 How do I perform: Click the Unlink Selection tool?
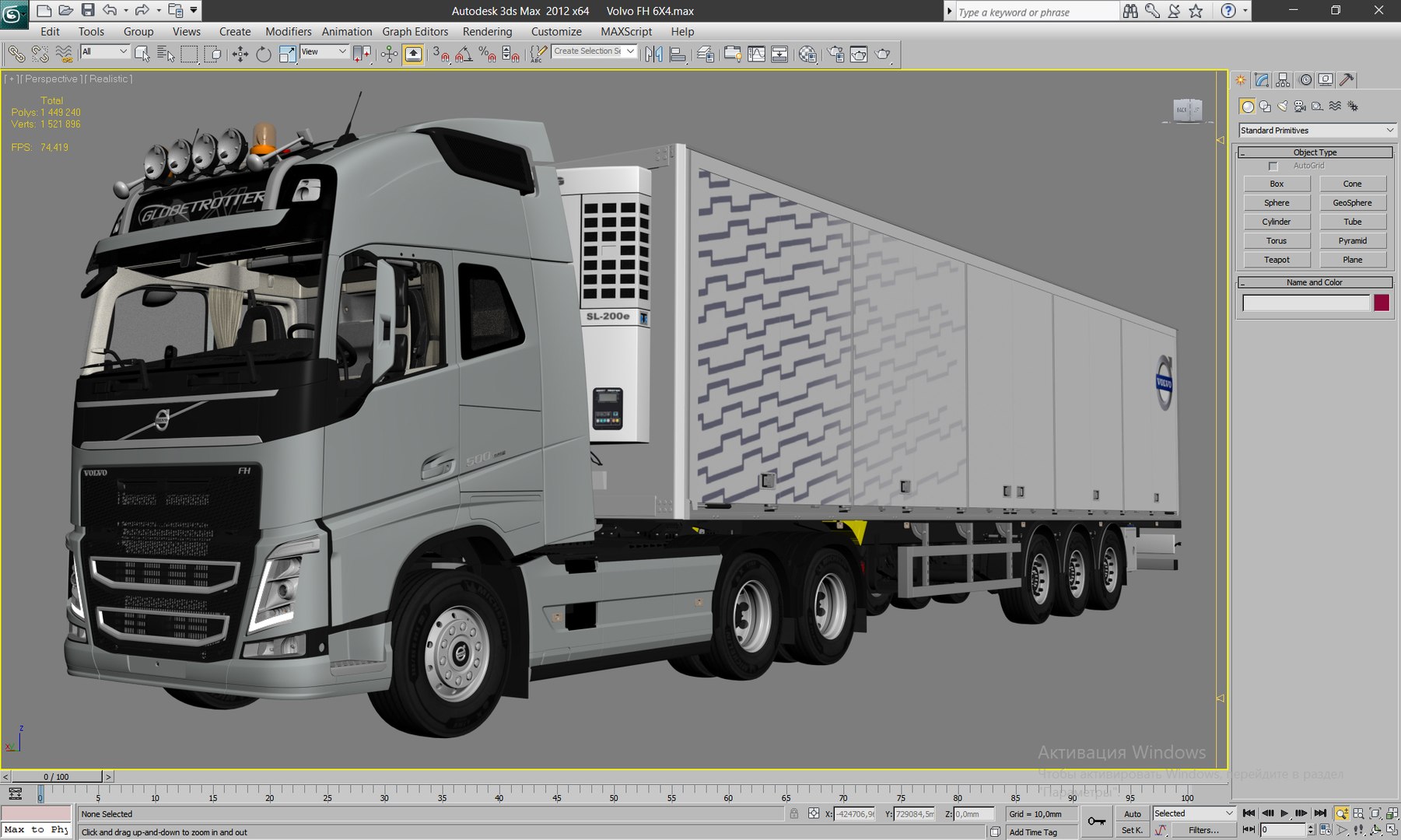[40, 54]
